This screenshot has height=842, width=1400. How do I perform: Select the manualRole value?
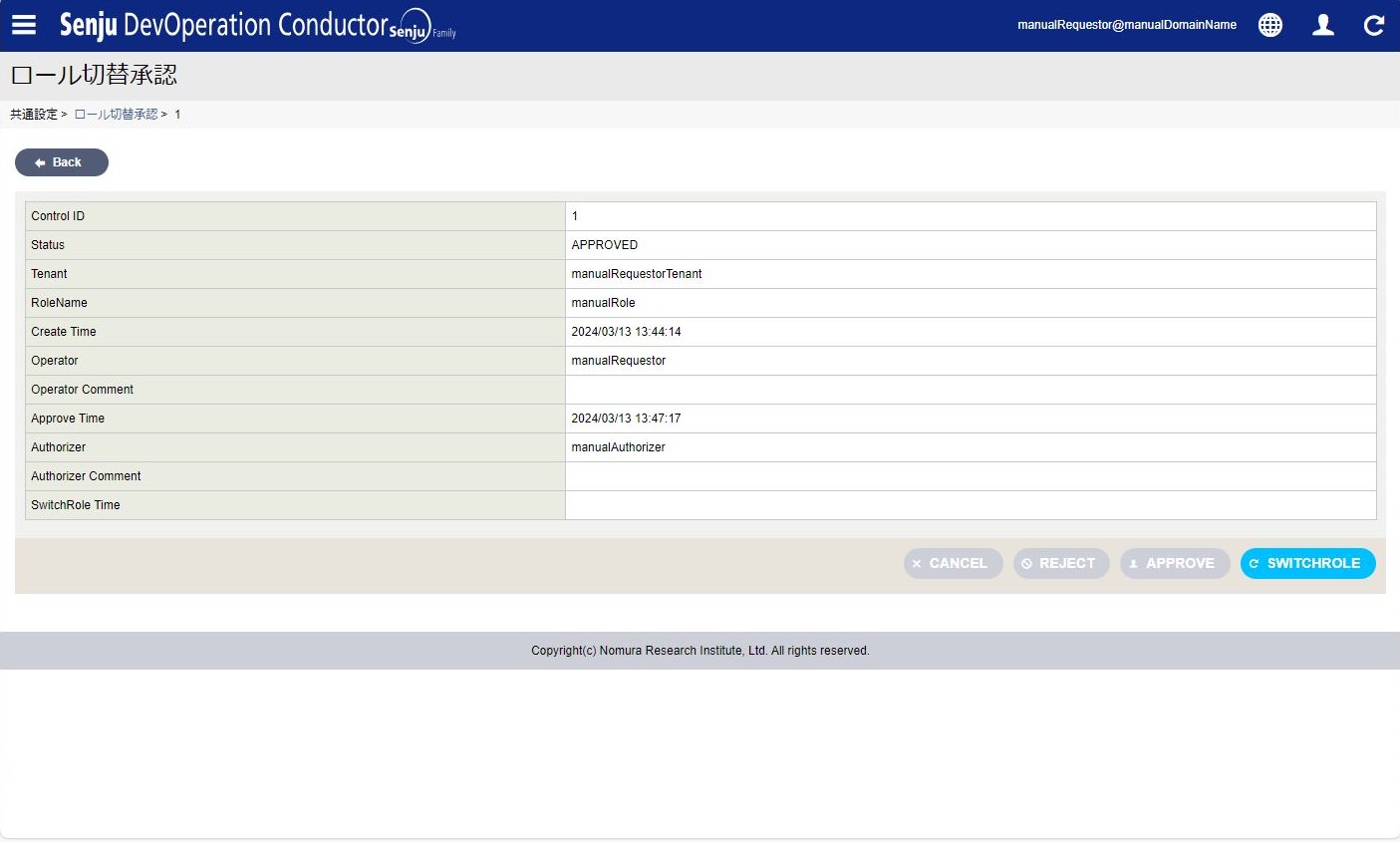[603, 303]
